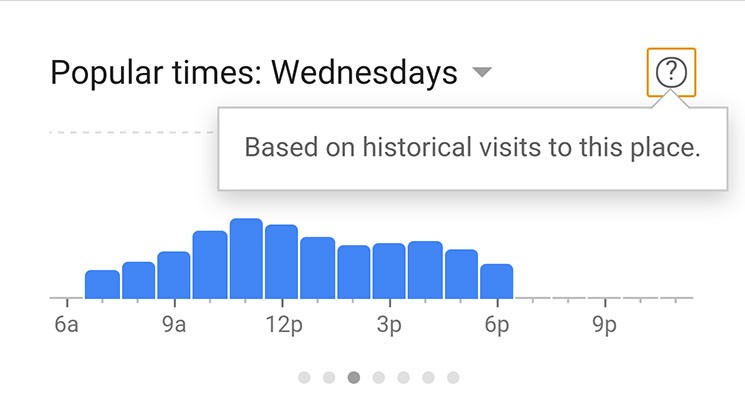
Task: Click the bar at 9a
Action: pos(174,275)
